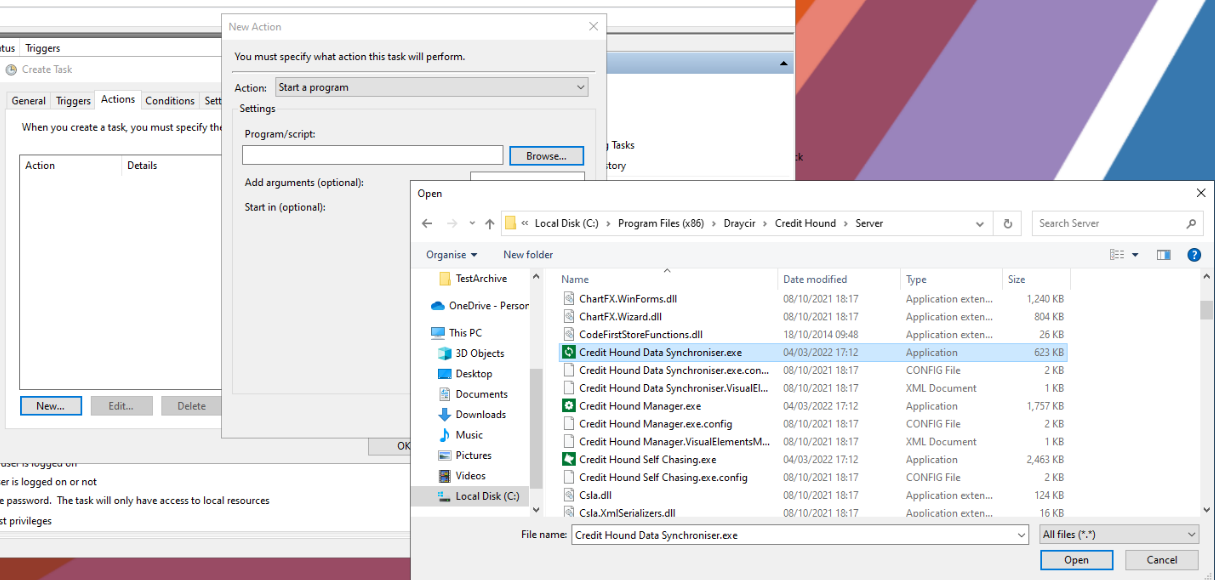Click Credit Hound in the address path

[805, 224]
